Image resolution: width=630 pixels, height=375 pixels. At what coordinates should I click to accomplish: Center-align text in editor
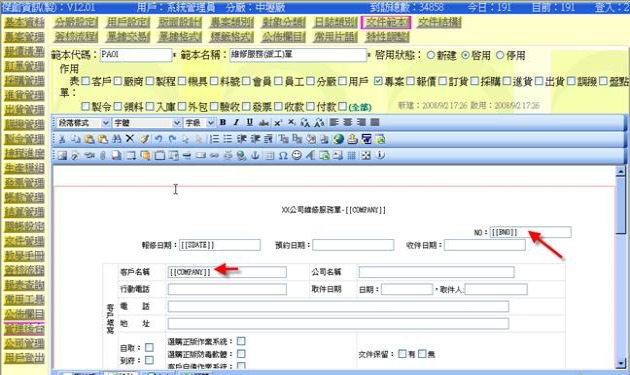pyautogui.click(x=348, y=122)
